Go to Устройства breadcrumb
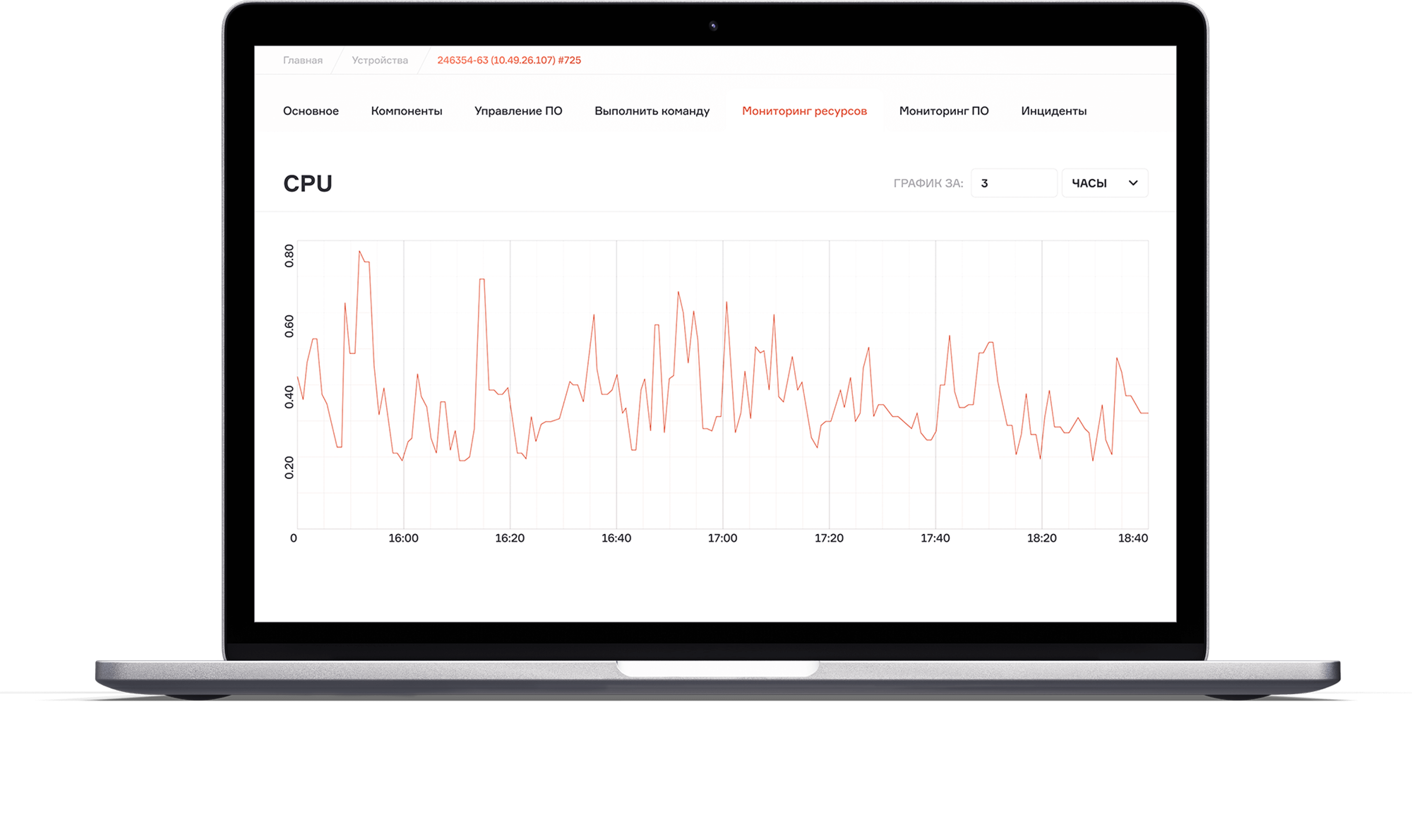Screen dimensions: 1412x840 coord(379,60)
